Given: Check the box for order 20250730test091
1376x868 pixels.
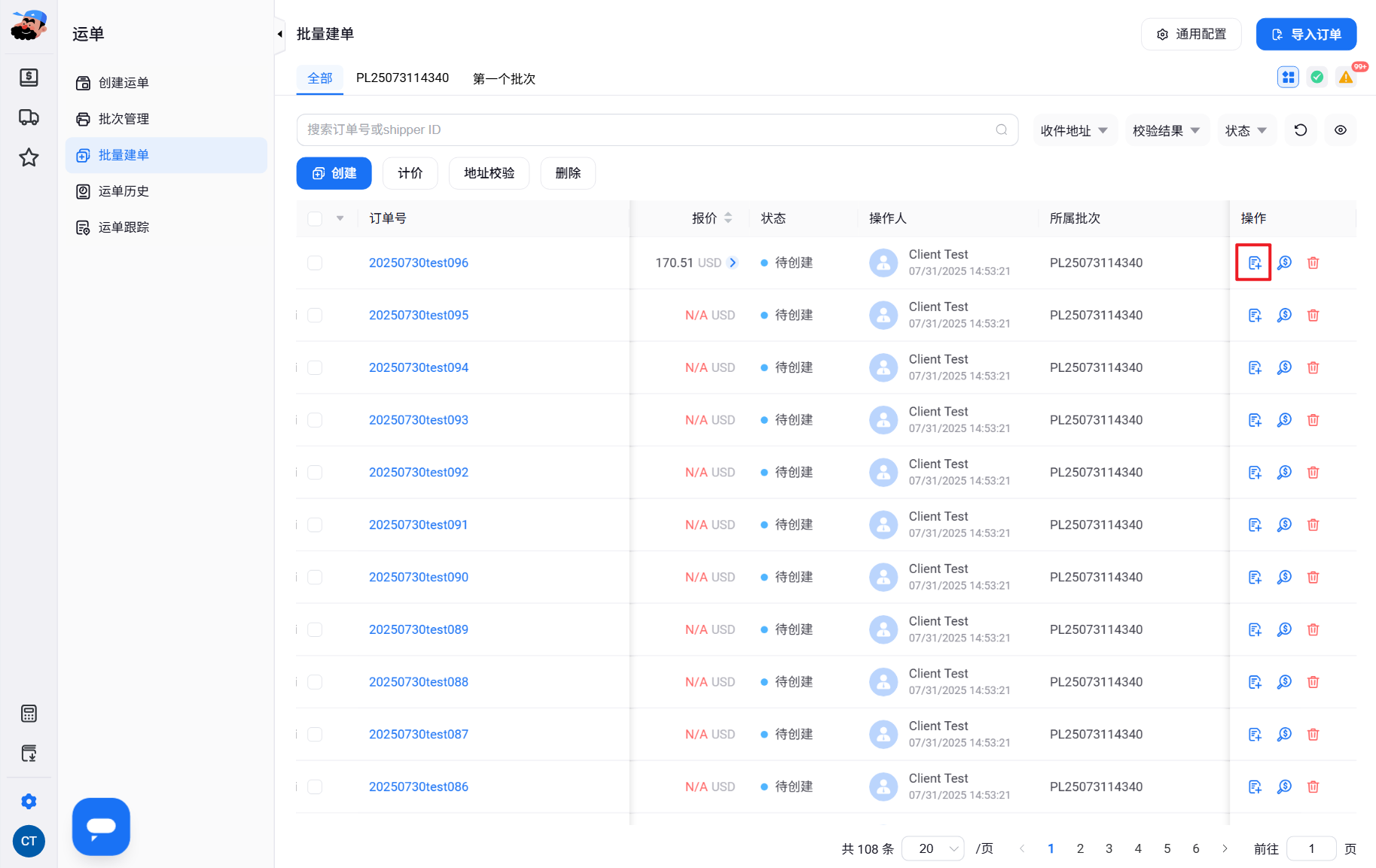Looking at the screenshot, I should point(315,525).
